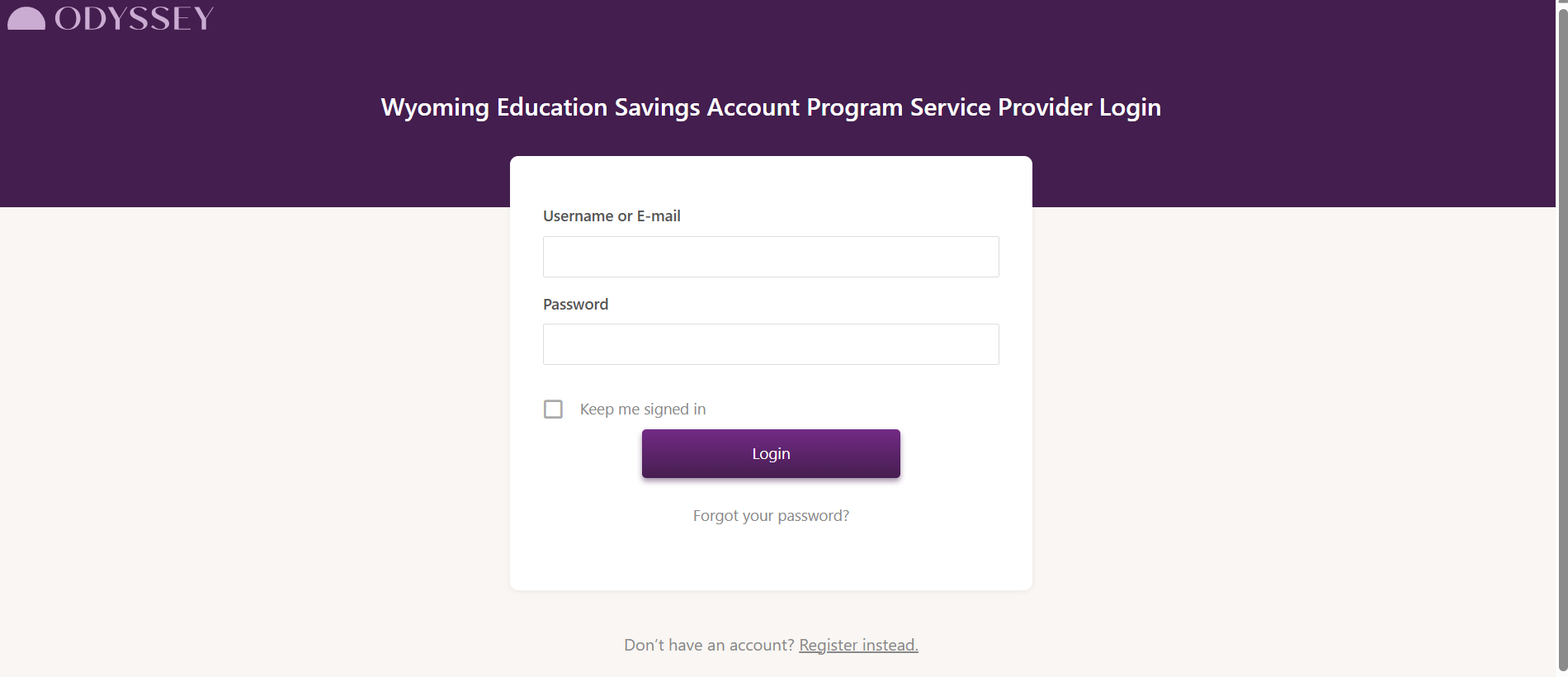Click the 'Don't have an account?' text

click(x=709, y=645)
